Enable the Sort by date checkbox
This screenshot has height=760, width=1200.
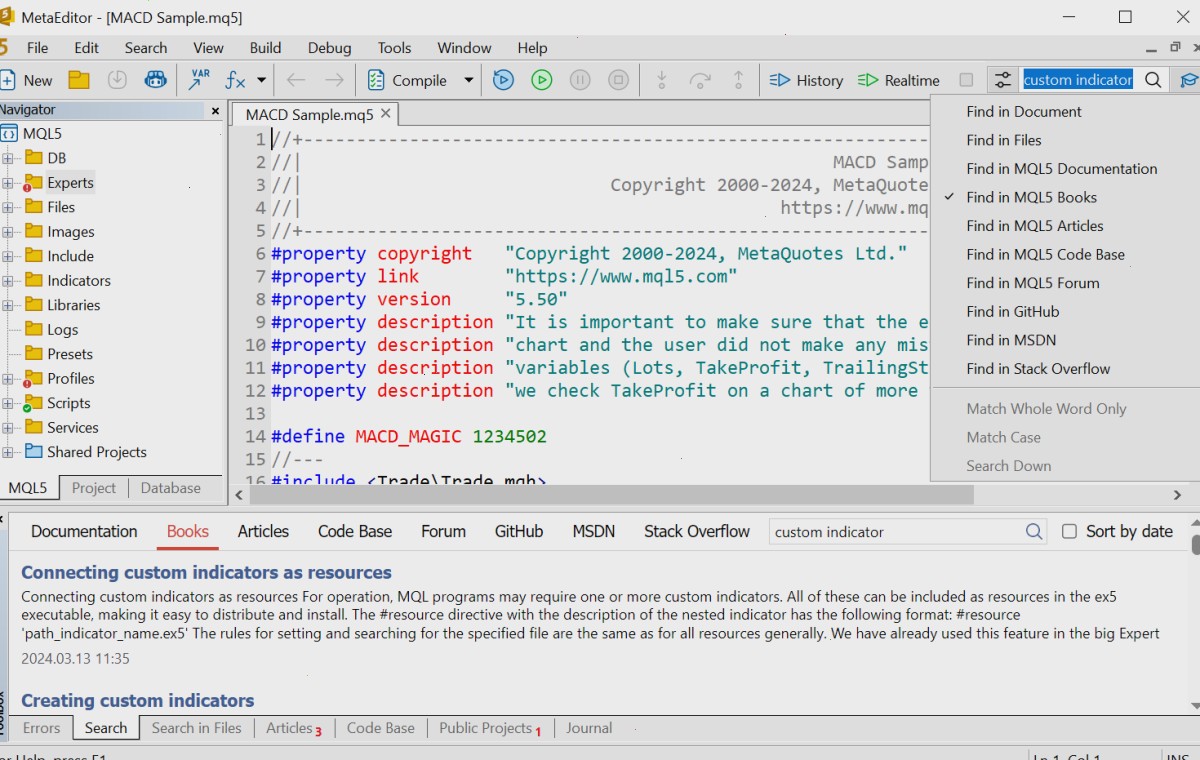coord(1069,532)
